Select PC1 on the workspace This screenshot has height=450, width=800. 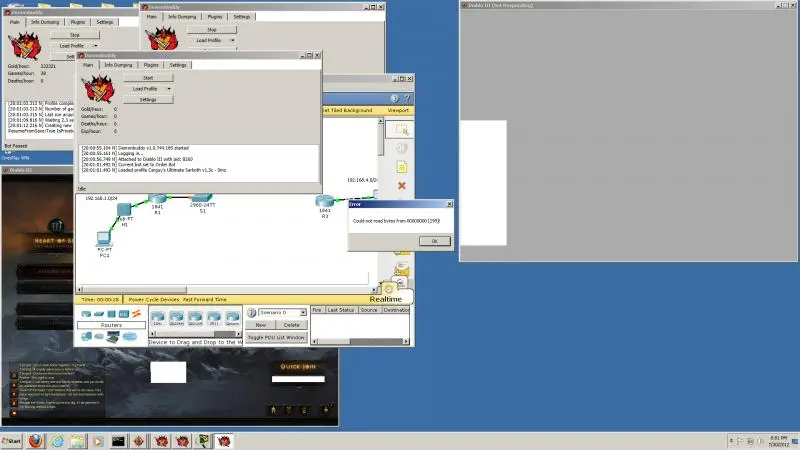(104, 239)
